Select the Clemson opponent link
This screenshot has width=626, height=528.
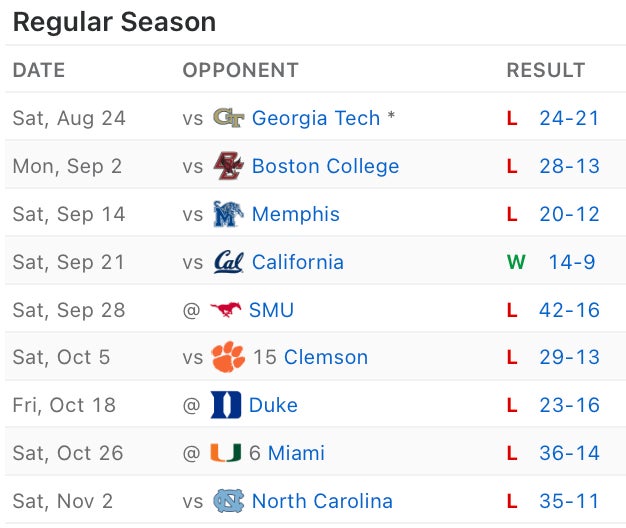click(326, 357)
